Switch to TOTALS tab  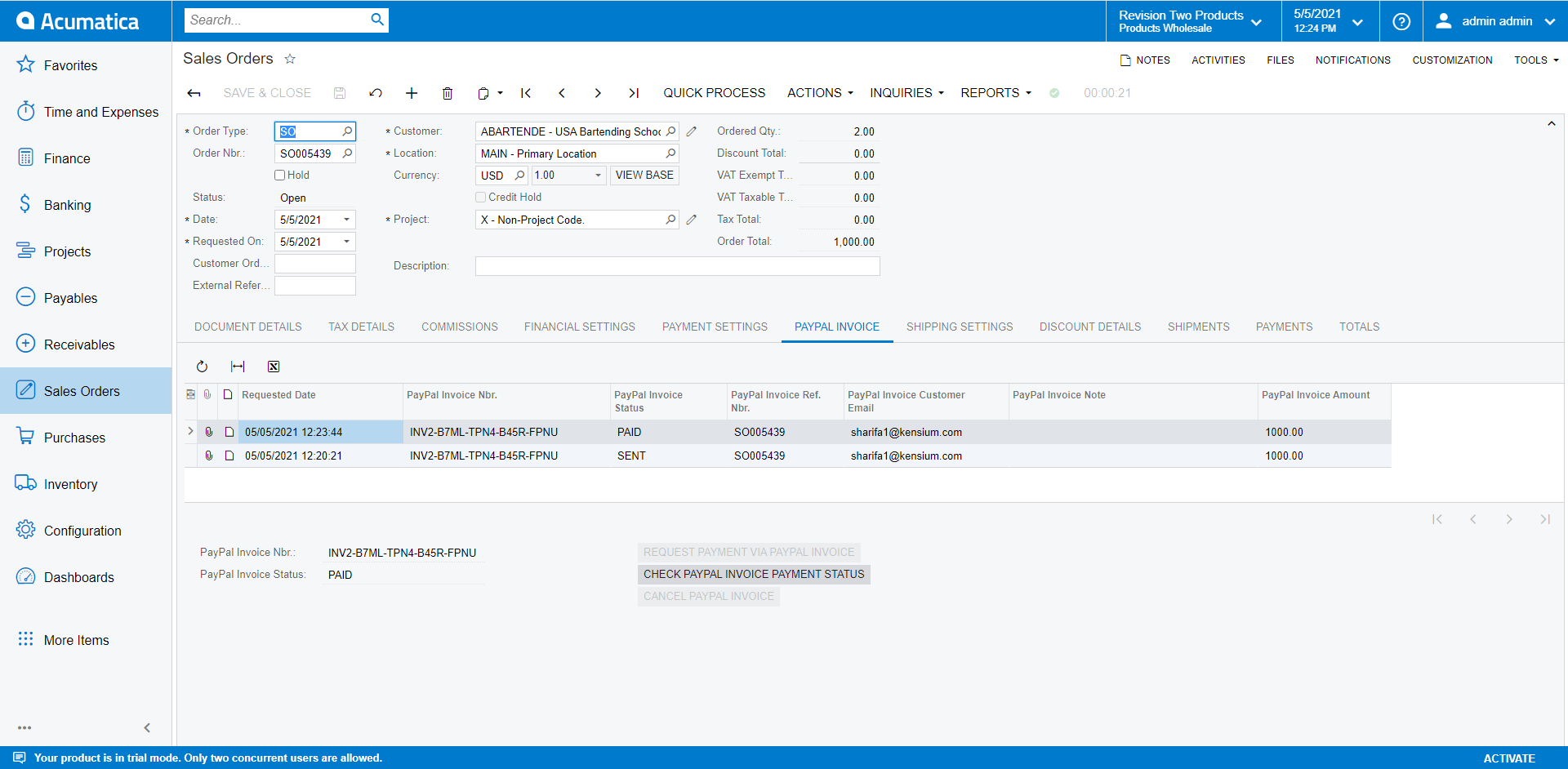1359,327
